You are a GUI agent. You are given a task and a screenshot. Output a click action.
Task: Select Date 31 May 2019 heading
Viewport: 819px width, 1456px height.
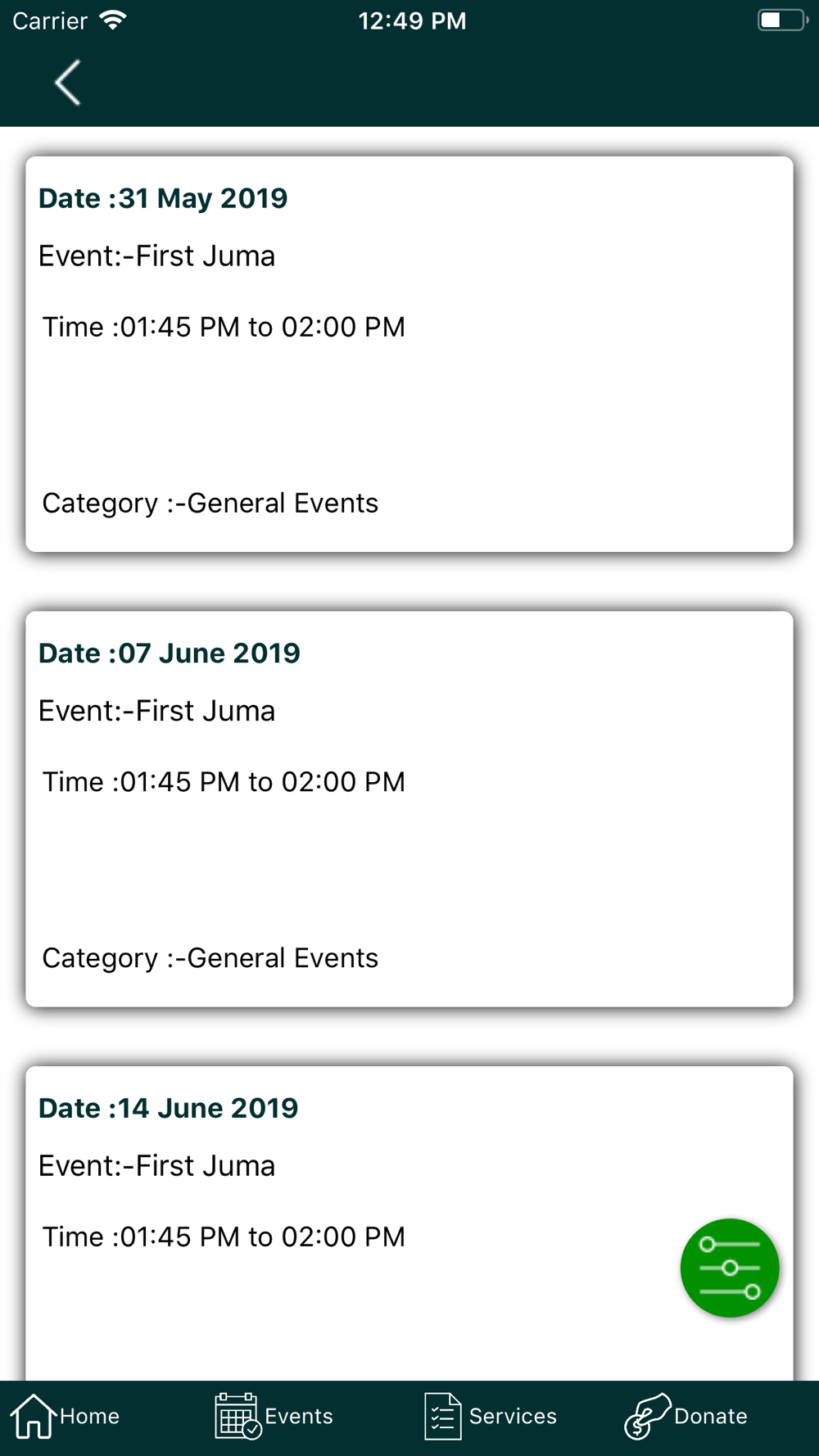(x=163, y=198)
